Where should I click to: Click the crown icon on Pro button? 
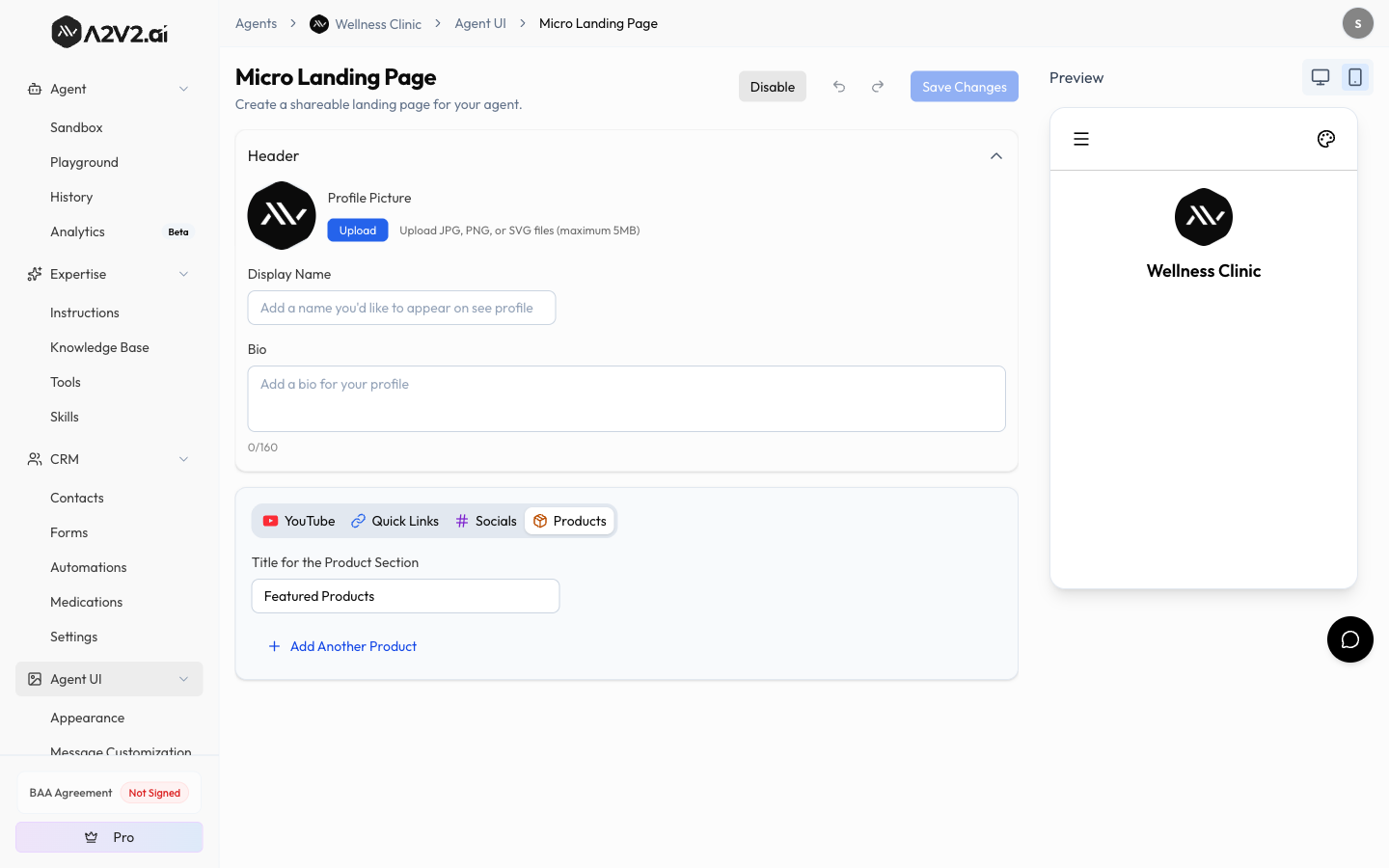click(92, 837)
